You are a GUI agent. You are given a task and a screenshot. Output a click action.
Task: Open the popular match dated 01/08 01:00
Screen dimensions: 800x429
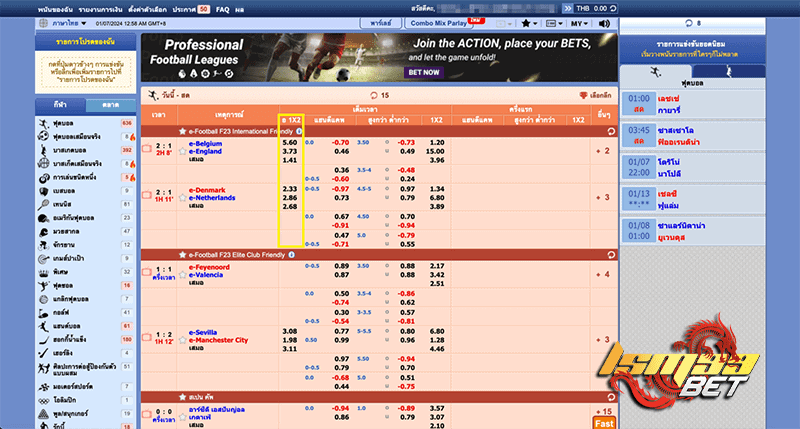coord(692,231)
